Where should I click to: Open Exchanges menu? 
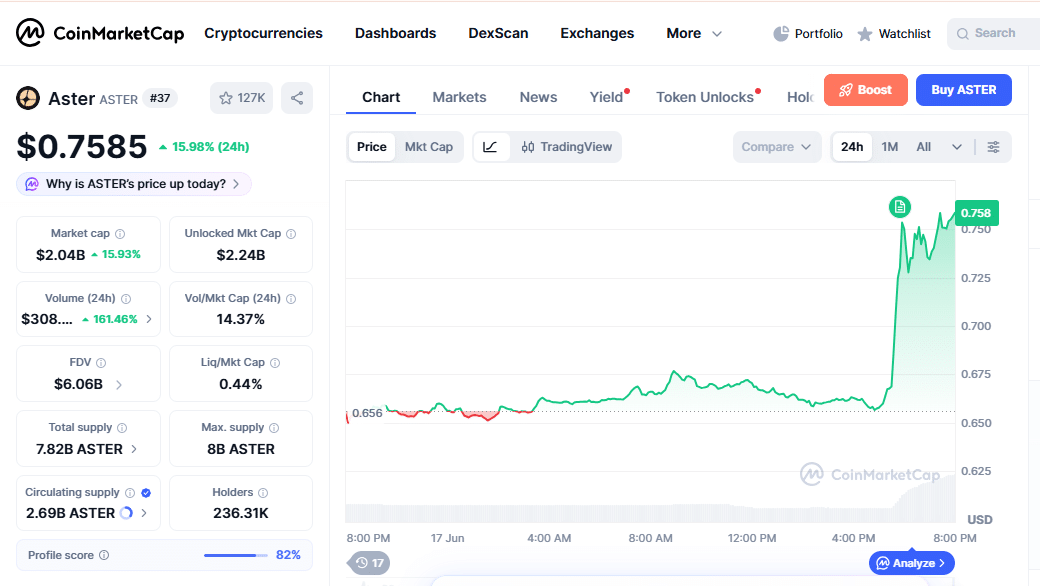pos(597,33)
